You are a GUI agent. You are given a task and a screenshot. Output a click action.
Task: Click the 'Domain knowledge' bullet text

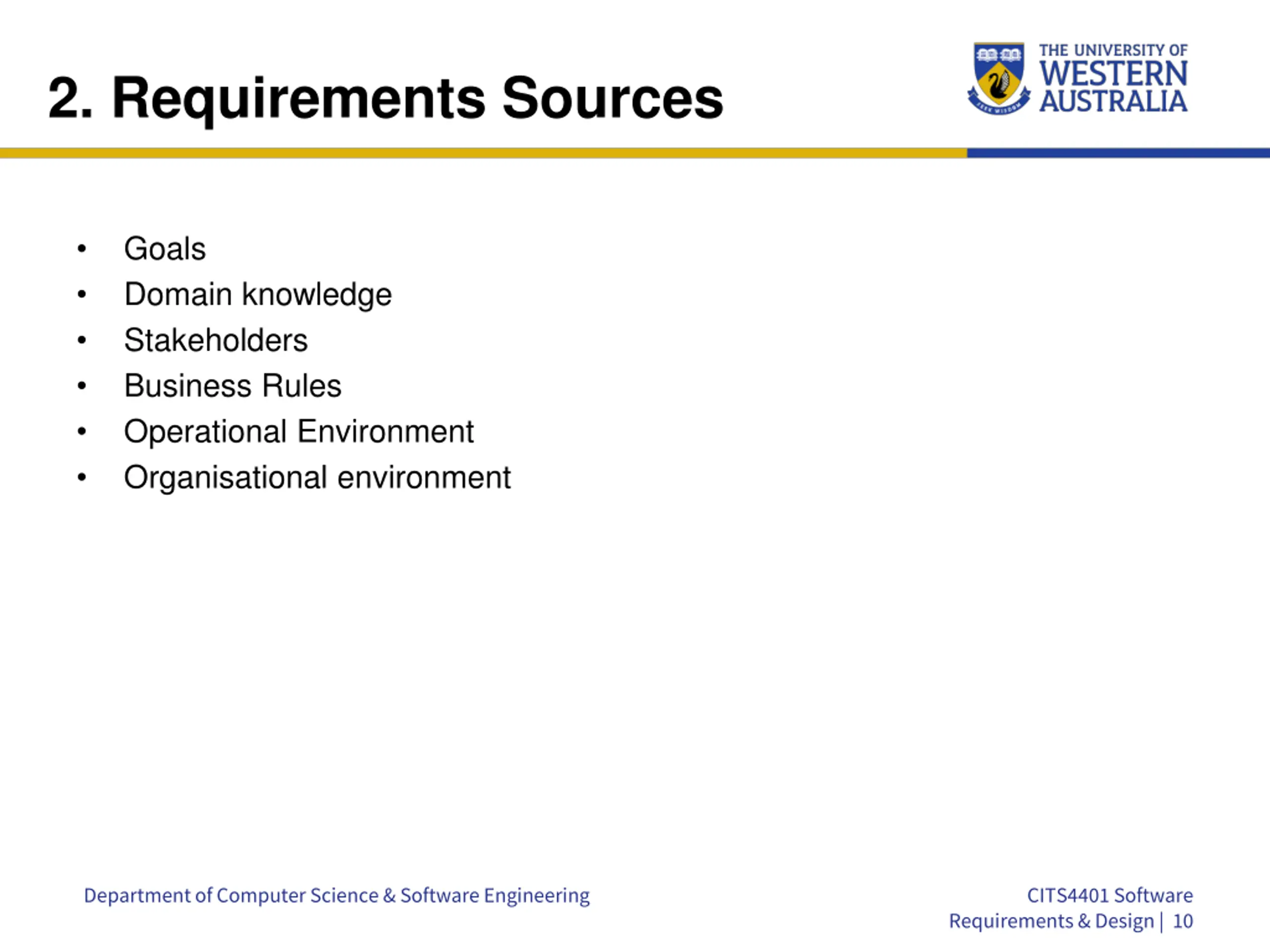click(258, 296)
